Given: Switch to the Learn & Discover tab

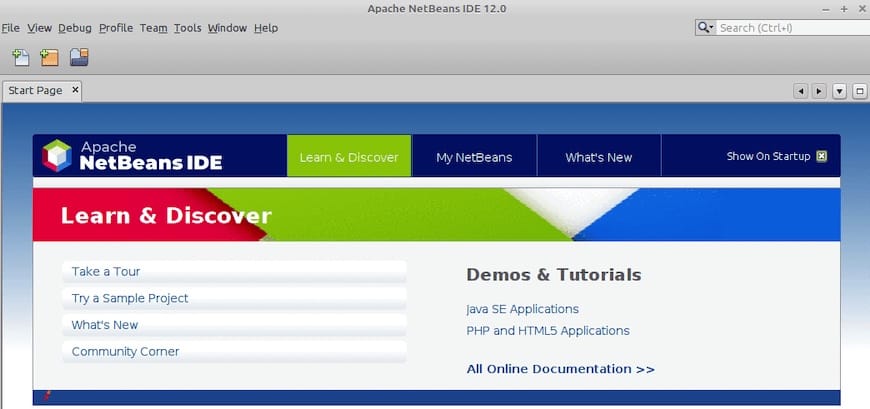Looking at the screenshot, I should tap(349, 156).
